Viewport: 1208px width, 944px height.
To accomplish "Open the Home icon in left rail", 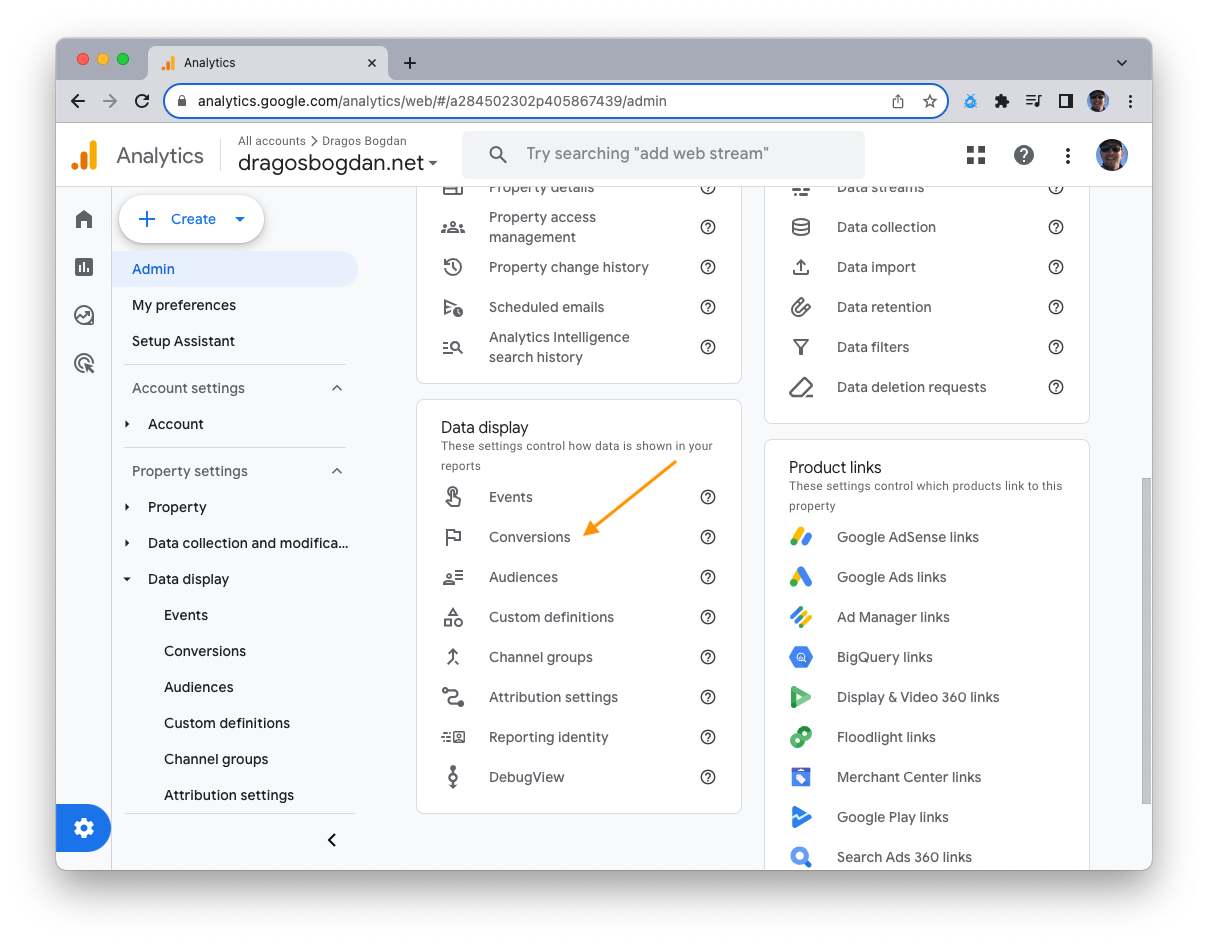I will coord(84,219).
